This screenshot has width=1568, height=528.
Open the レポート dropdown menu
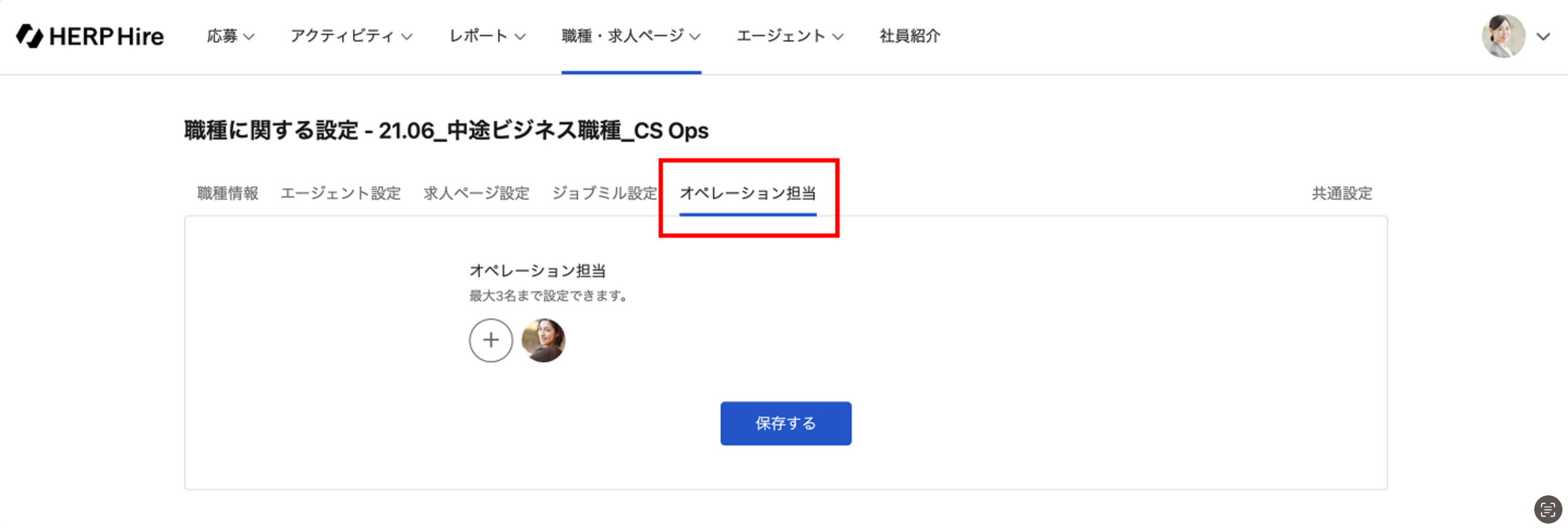[487, 37]
